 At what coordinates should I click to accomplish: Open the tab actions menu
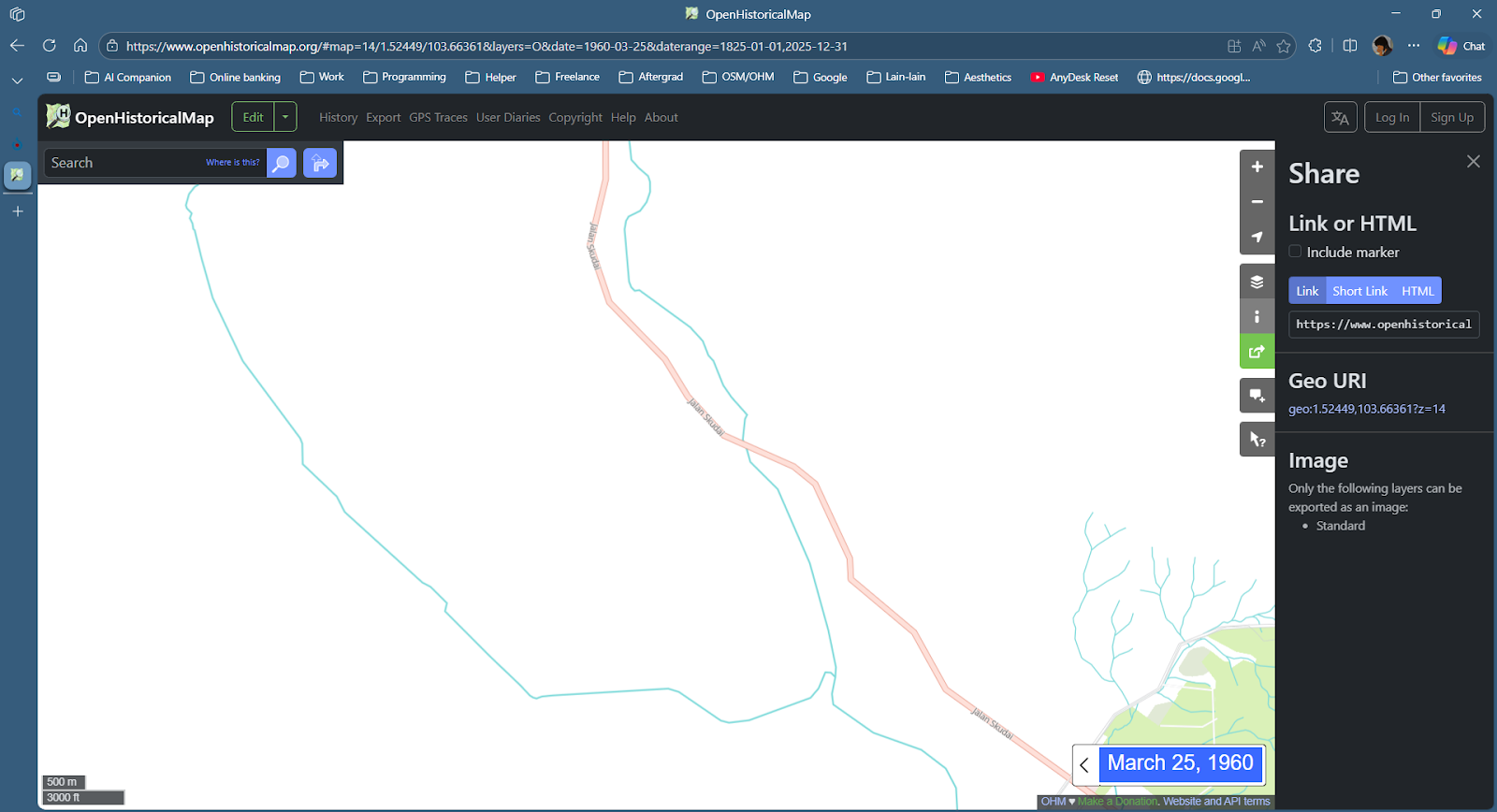17,14
